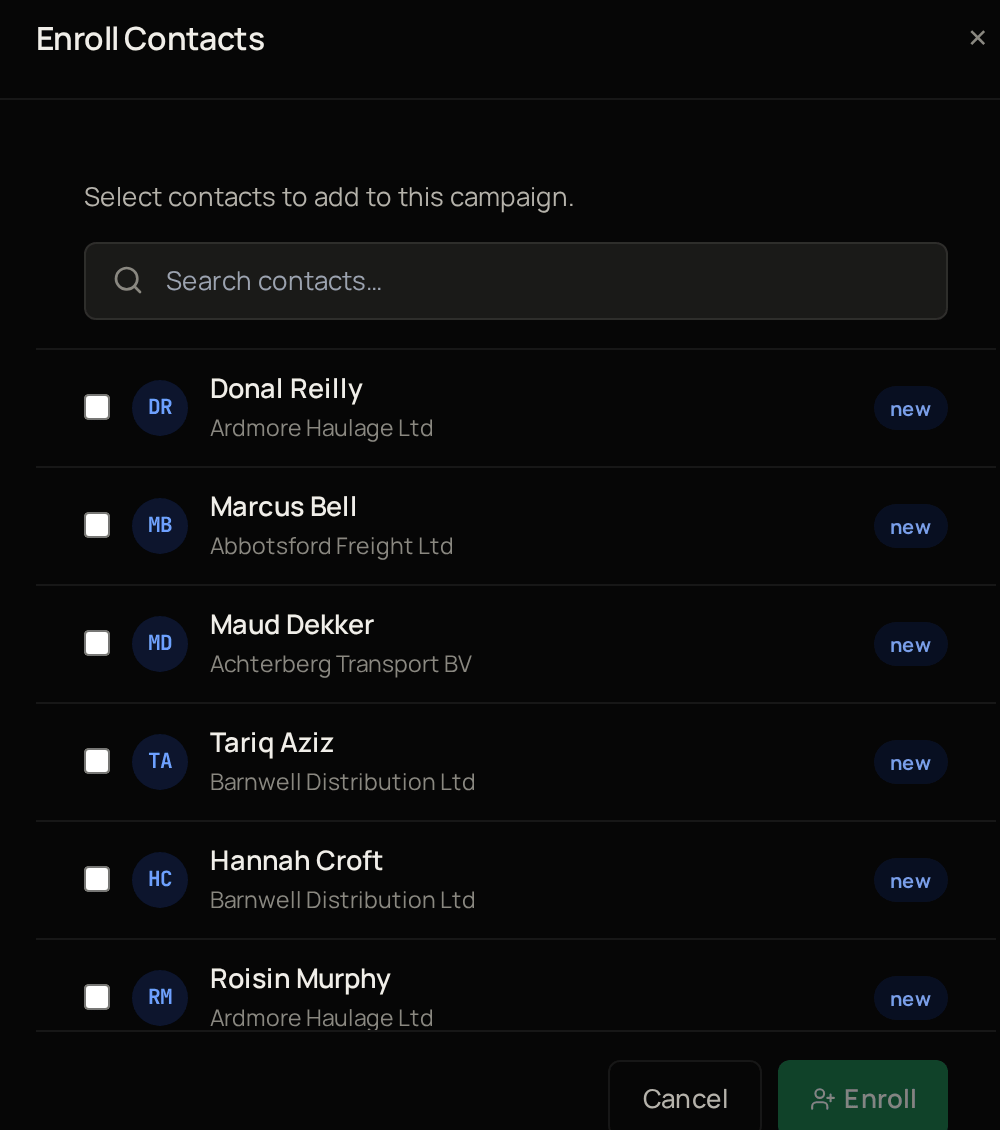Tick the Hannah Croft checkbox

click(97, 879)
